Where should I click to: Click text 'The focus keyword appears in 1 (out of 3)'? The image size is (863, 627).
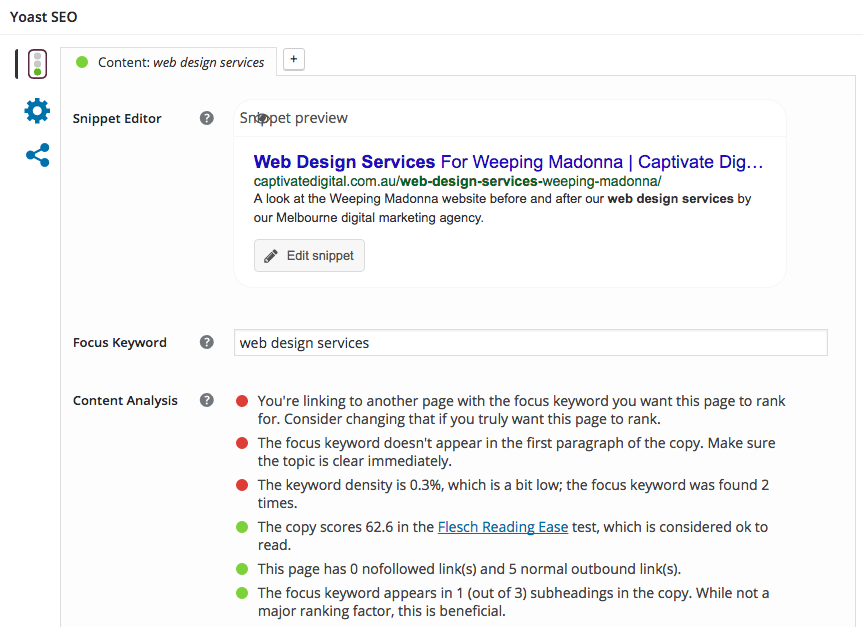391,593
